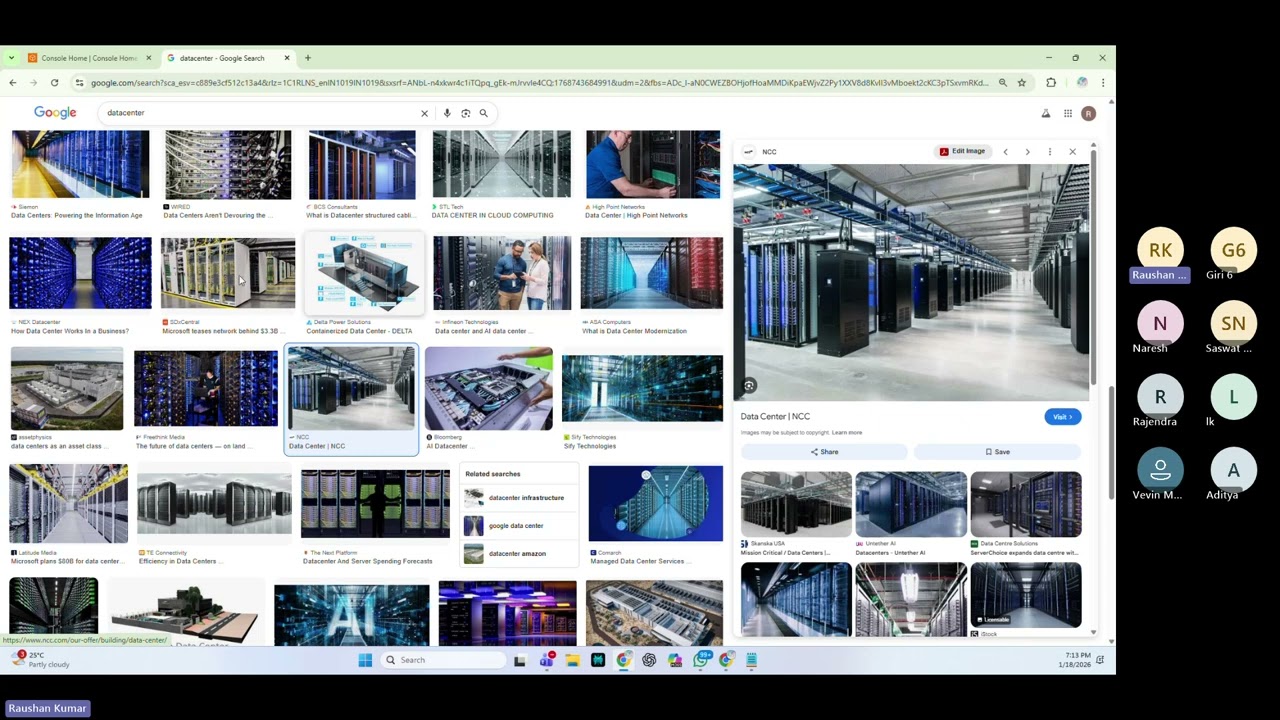
Task: Open WhatsApp from the taskbar
Action: (701, 660)
